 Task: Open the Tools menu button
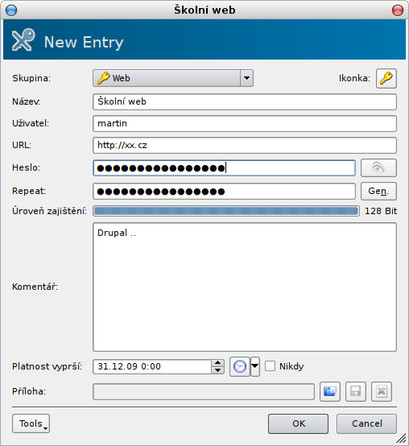[31, 423]
